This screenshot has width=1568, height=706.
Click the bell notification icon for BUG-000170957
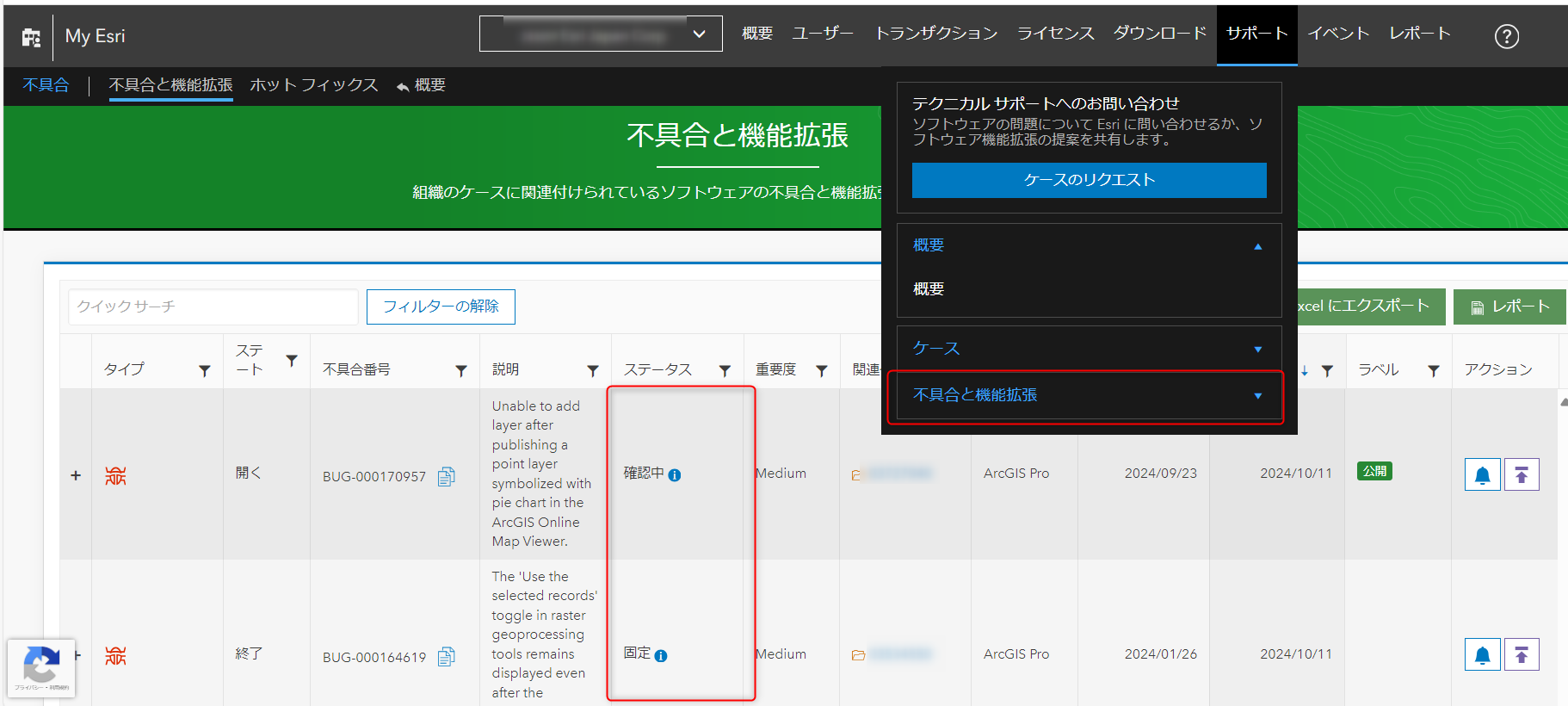(1482, 474)
